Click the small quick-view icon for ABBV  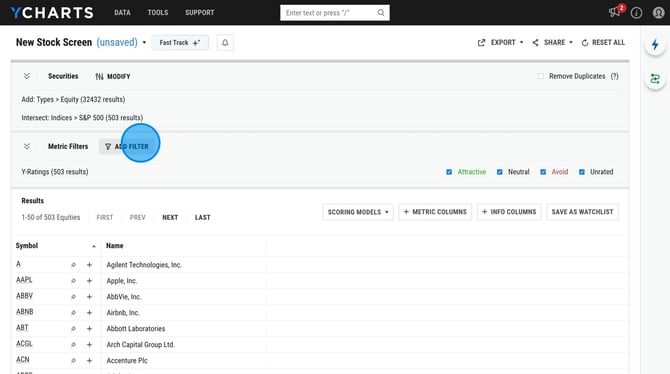coord(73,297)
